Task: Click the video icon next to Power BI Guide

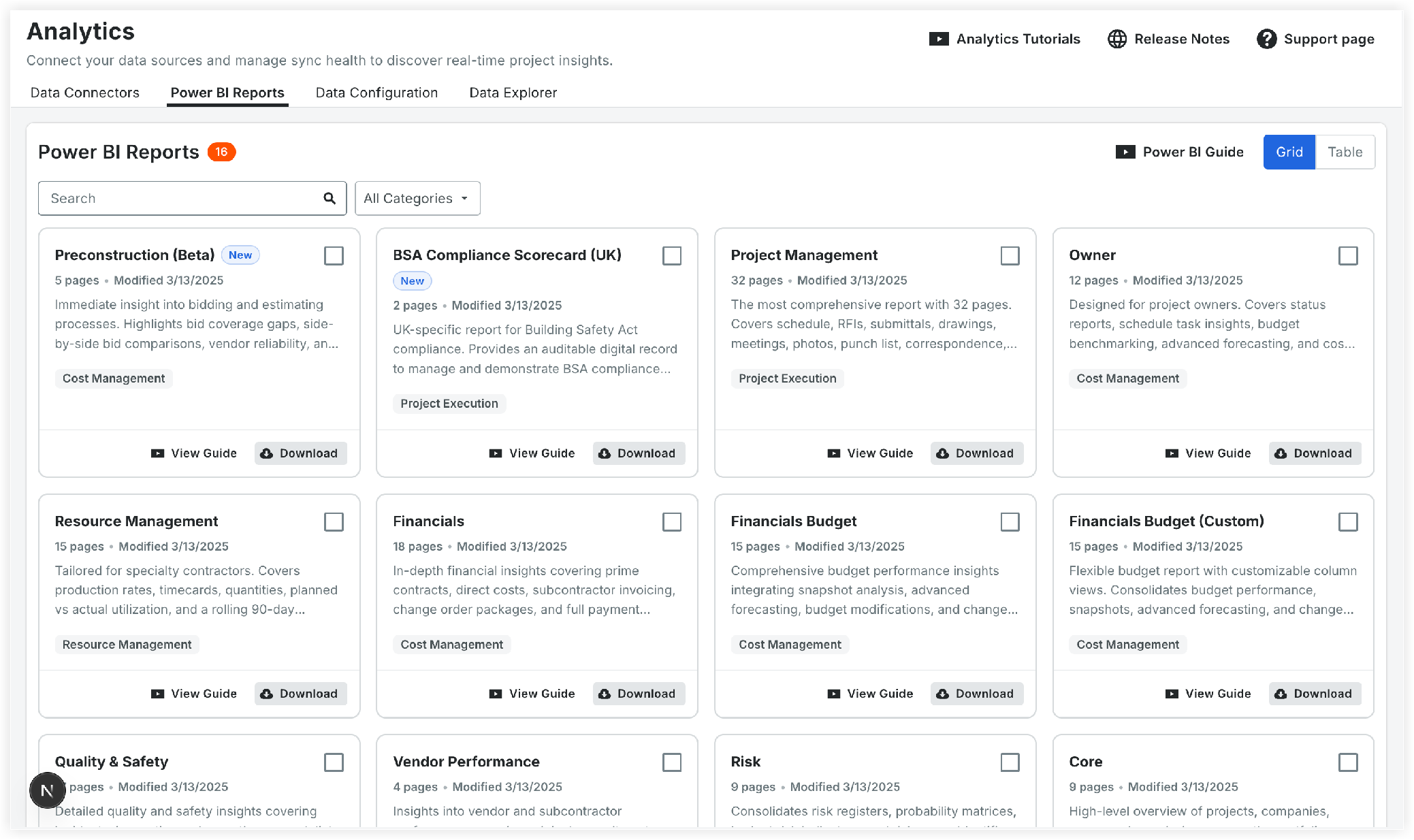Action: click(x=1125, y=152)
